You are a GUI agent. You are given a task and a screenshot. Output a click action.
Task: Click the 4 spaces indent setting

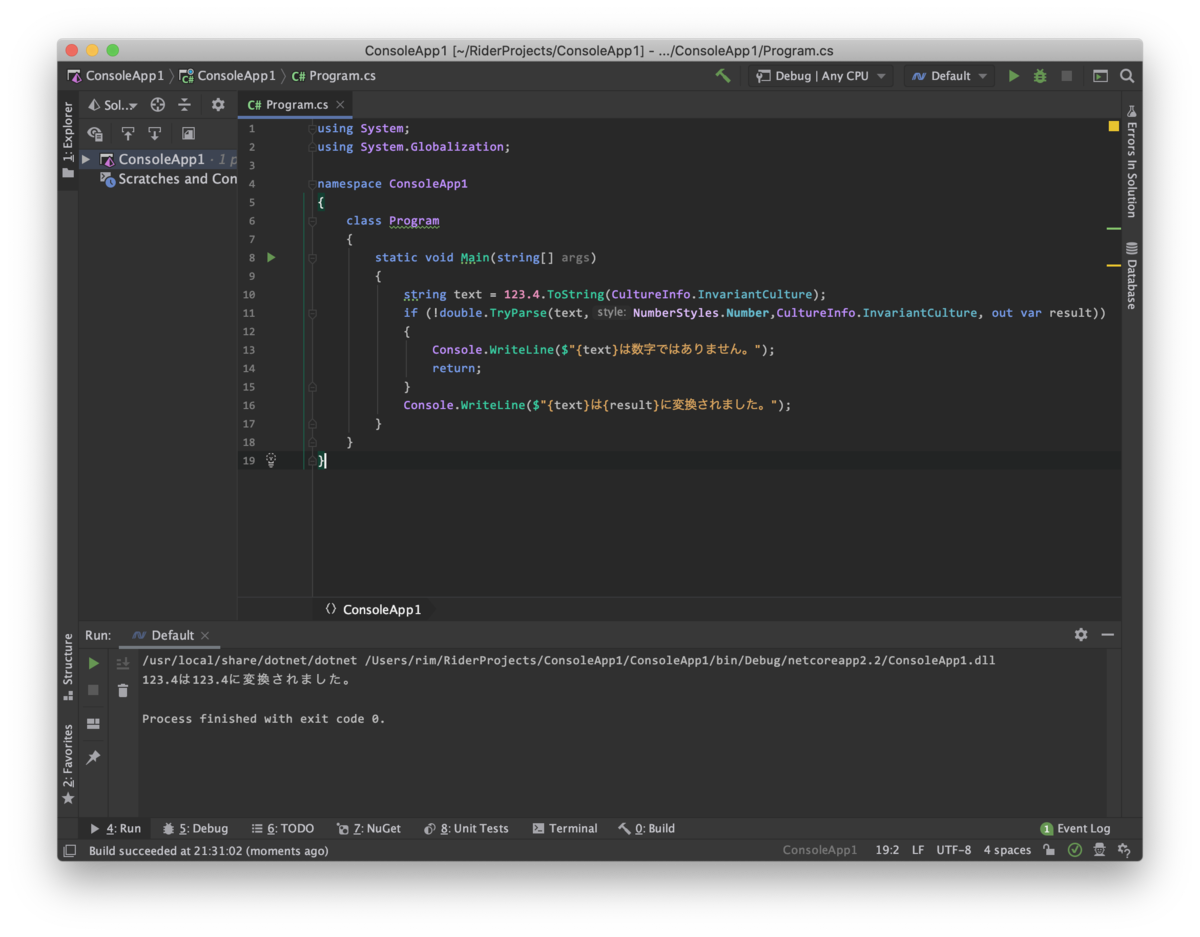pos(1007,851)
